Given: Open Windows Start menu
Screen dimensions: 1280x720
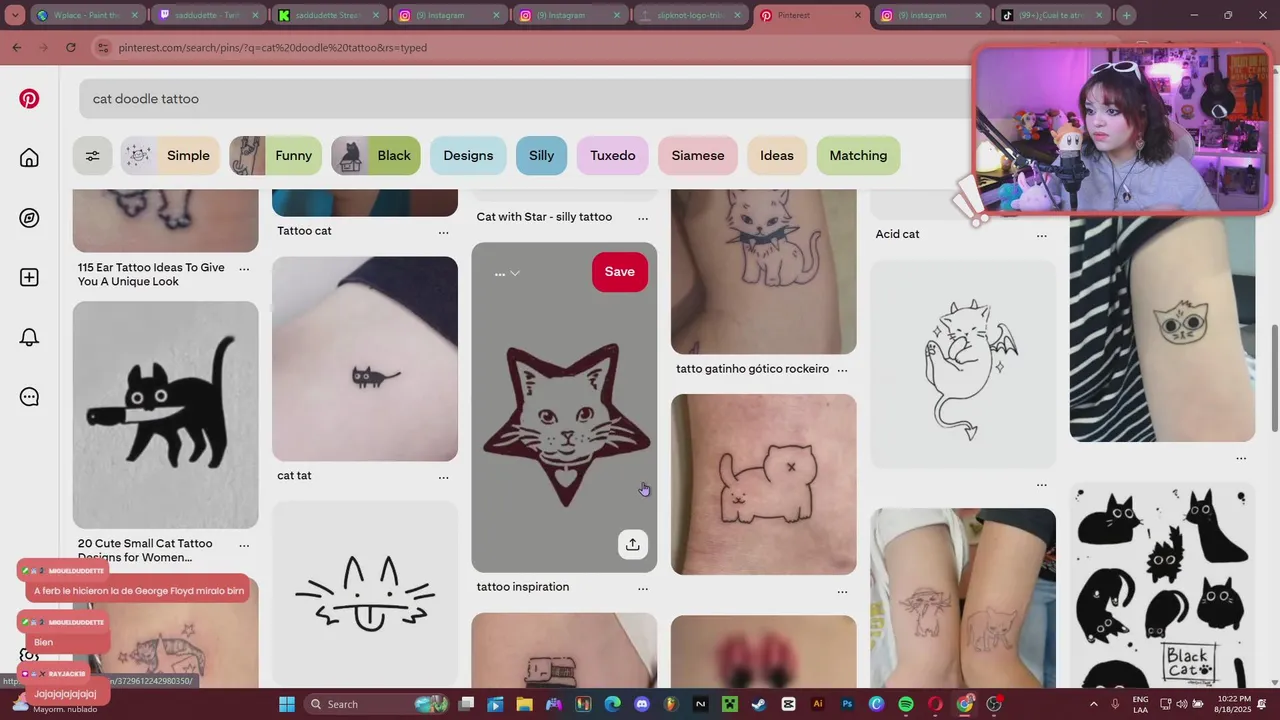Looking at the screenshot, I should tap(287, 704).
